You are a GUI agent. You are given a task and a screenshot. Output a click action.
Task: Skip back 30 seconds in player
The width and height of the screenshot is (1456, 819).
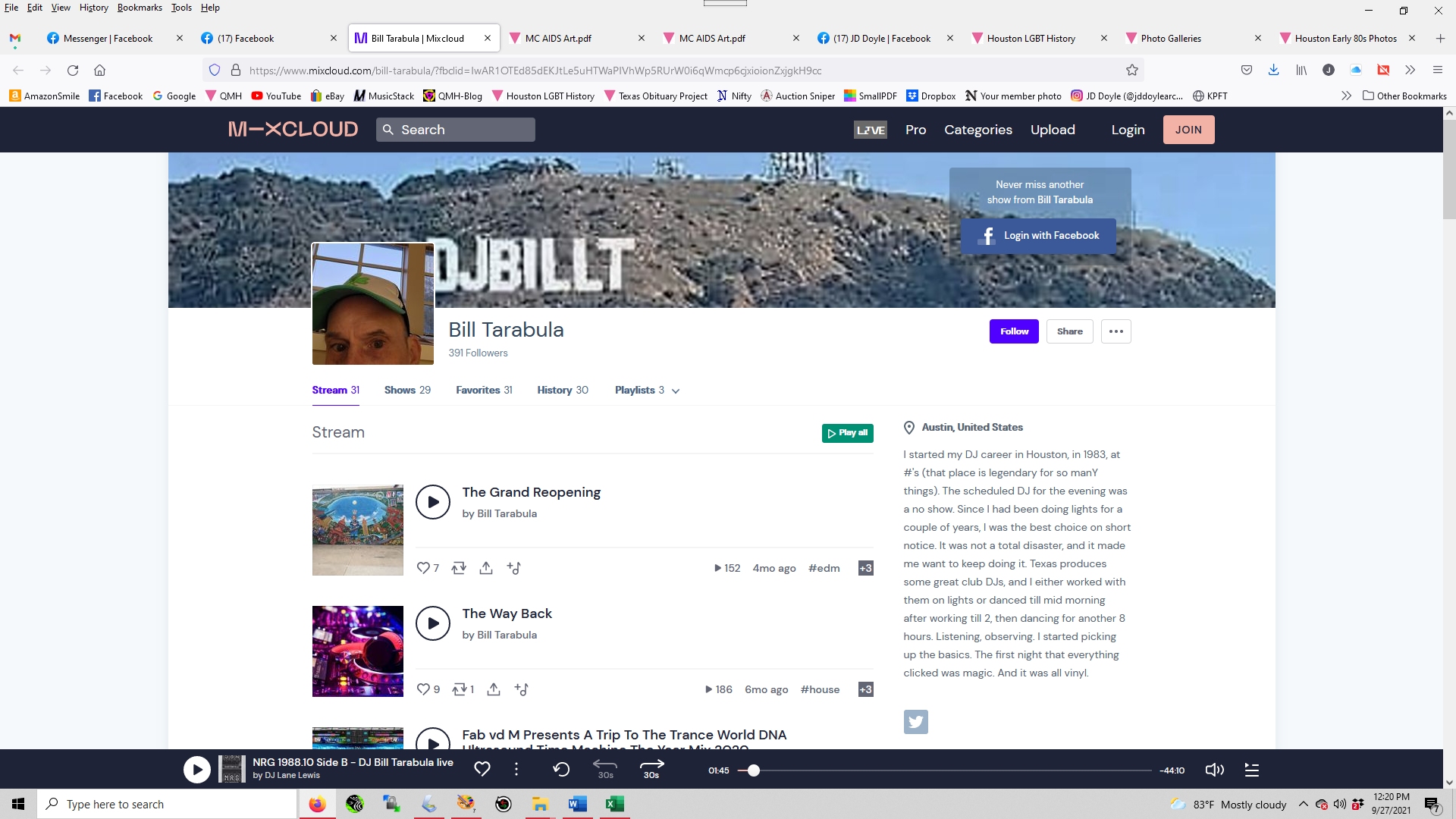[604, 769]
